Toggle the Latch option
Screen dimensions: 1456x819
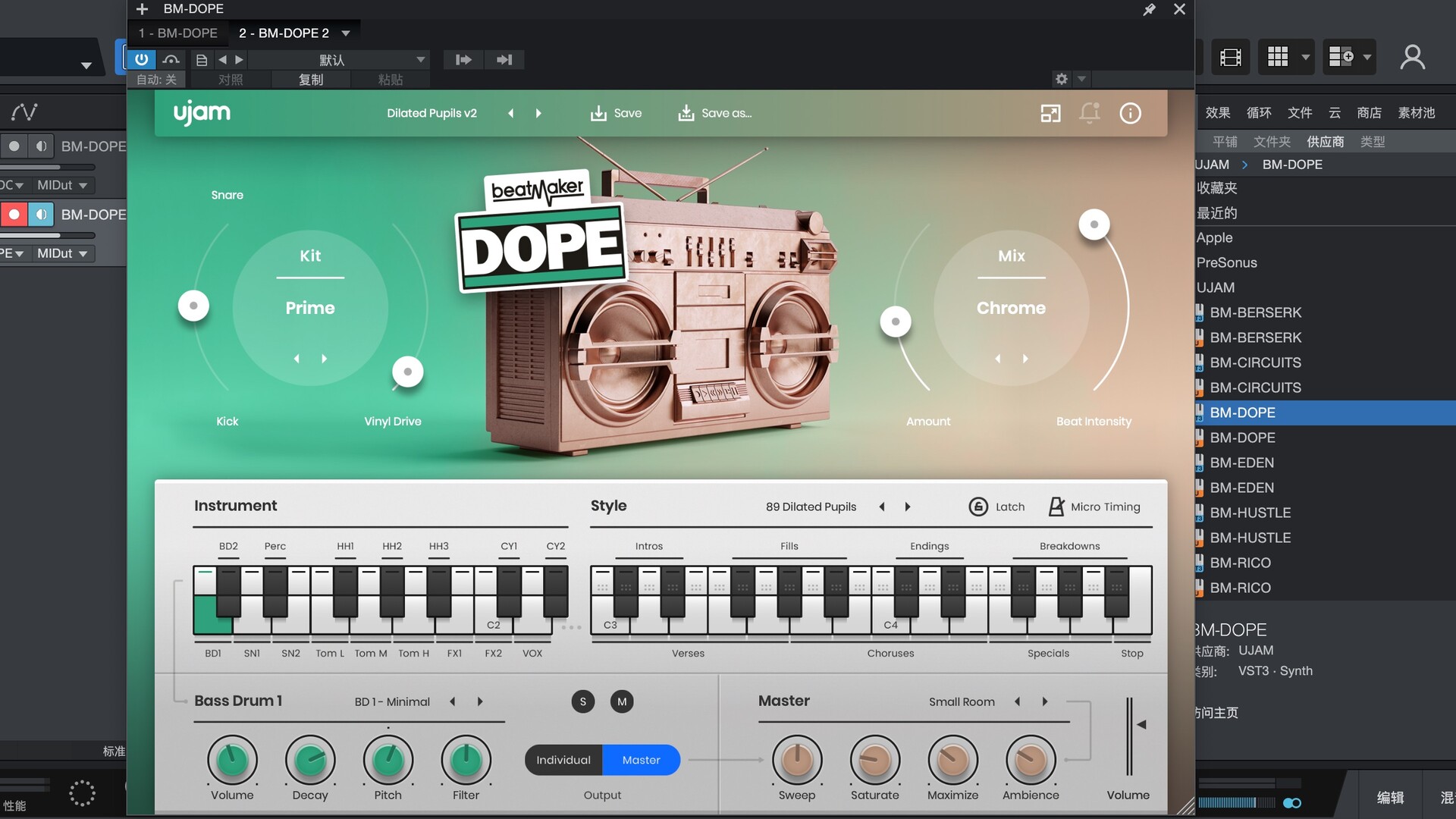996,507
